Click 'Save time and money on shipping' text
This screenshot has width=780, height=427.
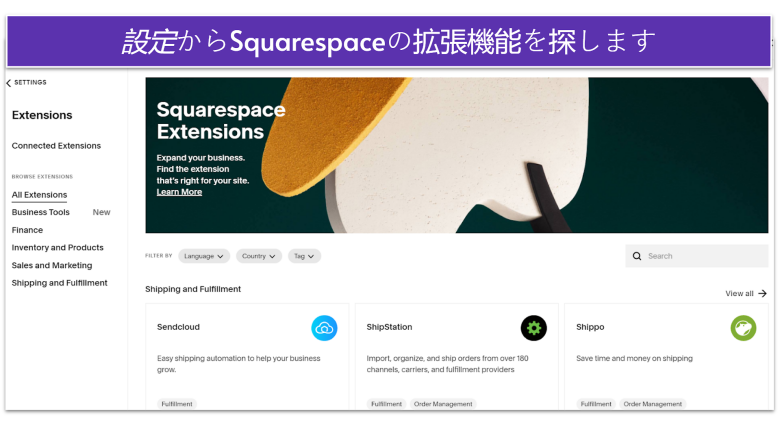tap(634, 358)
